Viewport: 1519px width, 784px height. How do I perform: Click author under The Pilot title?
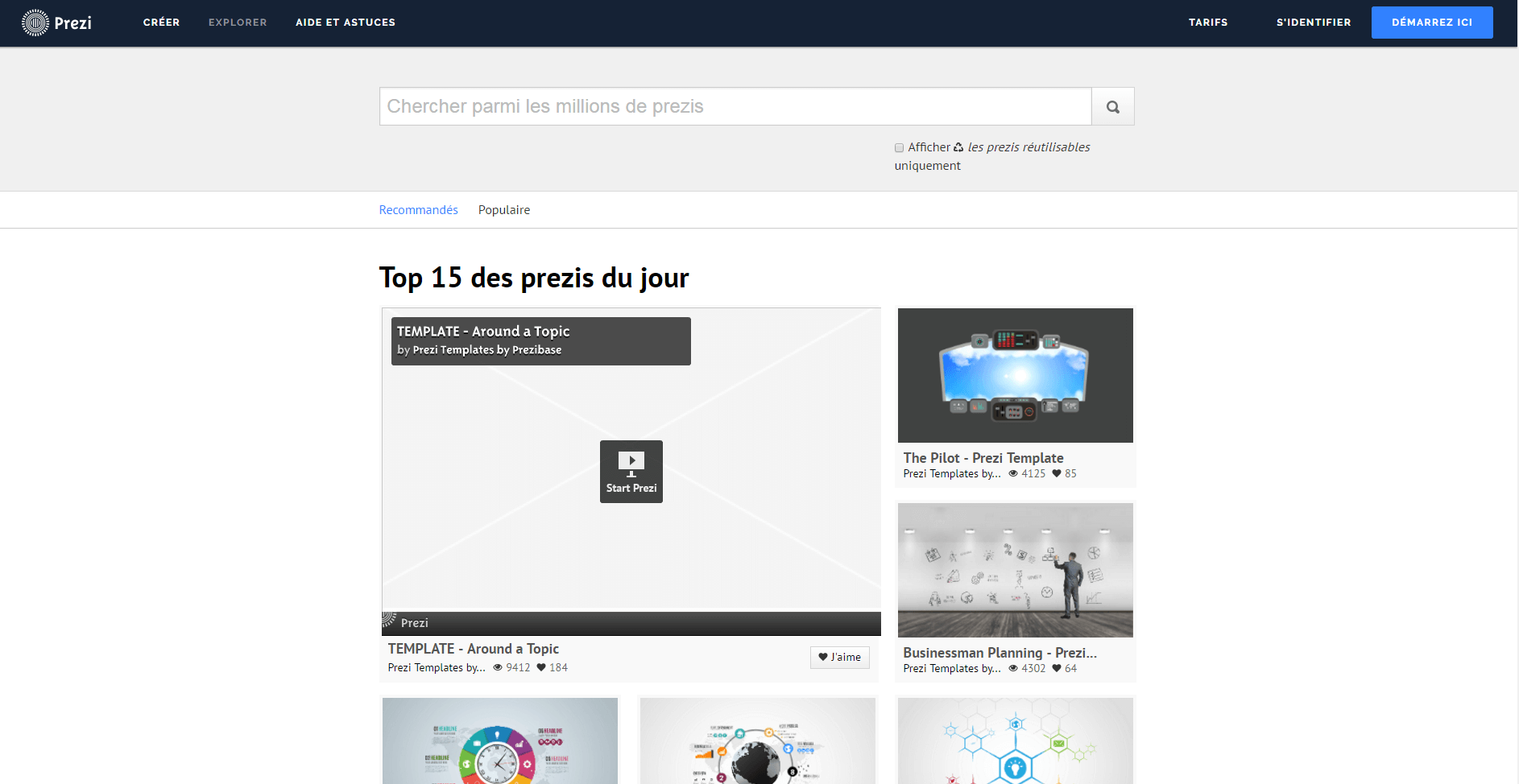952,474
